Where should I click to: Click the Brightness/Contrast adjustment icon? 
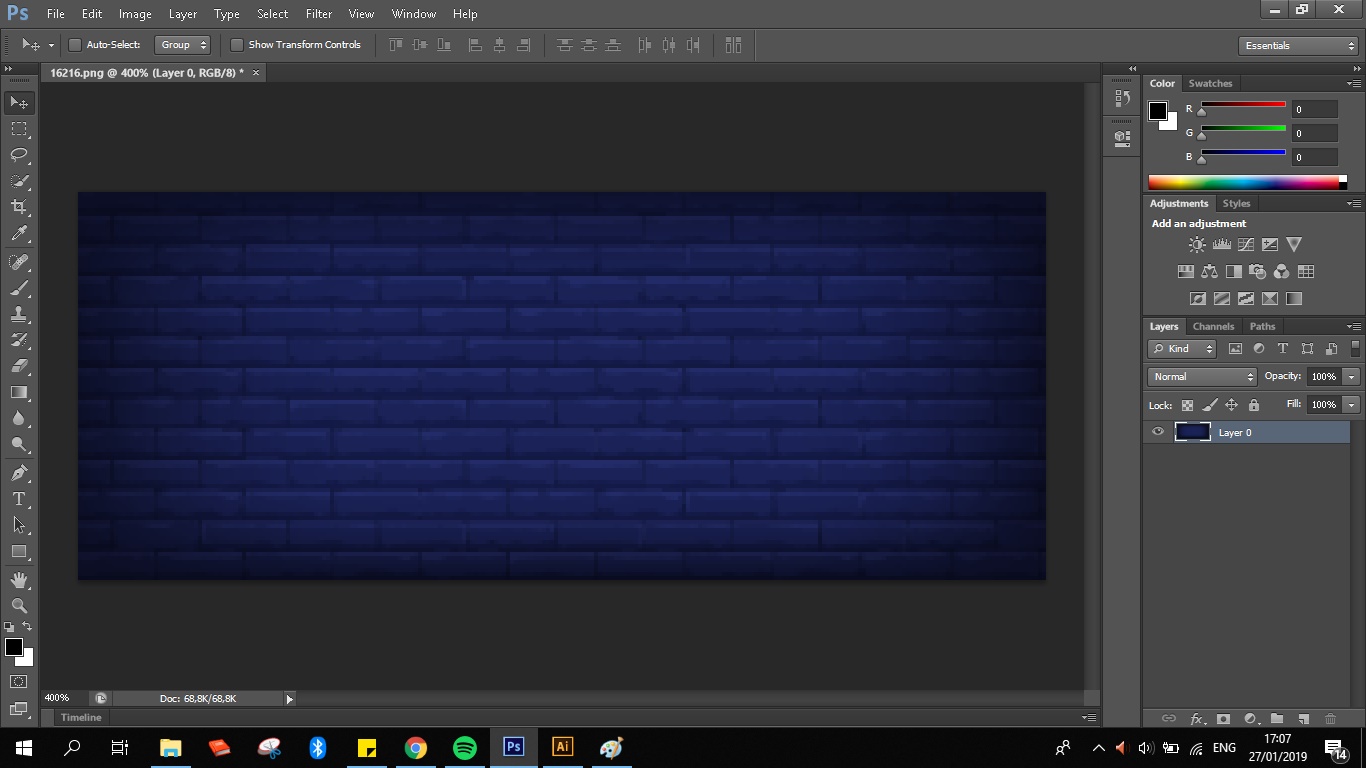[1197, 245]
